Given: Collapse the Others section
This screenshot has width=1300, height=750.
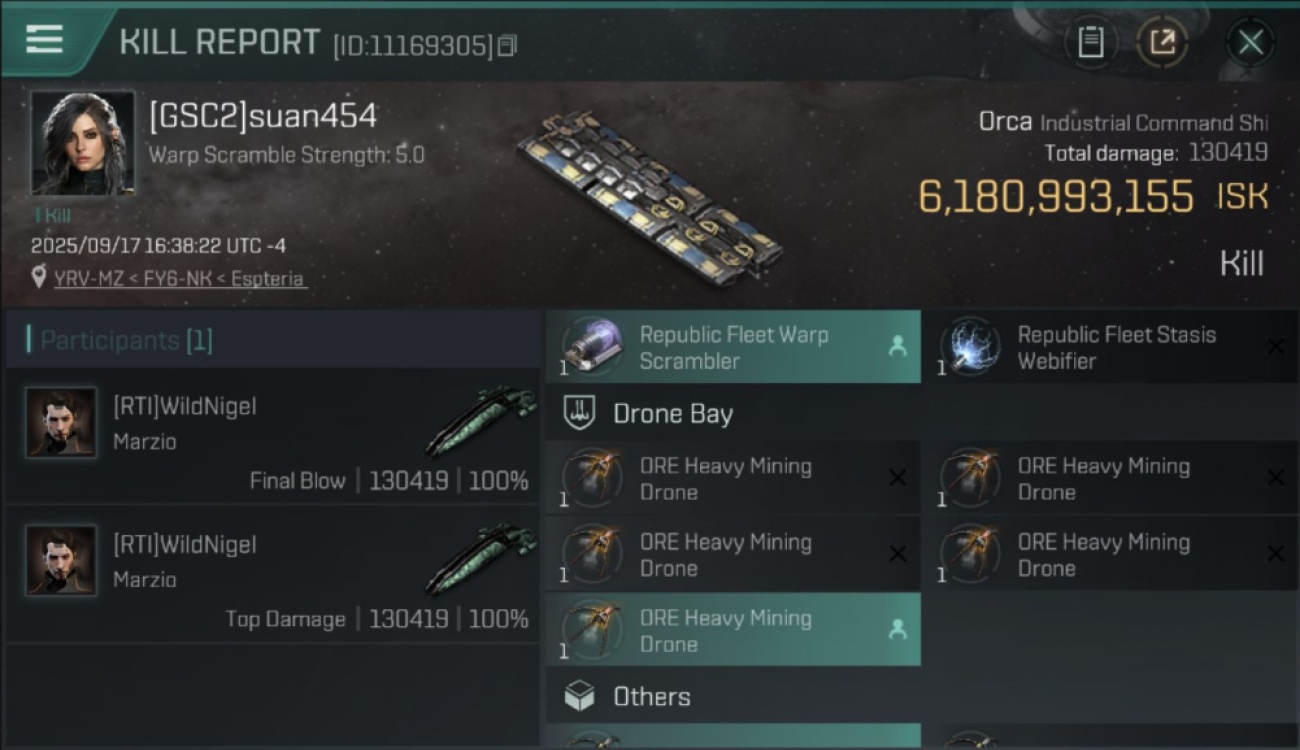Looking at the screenshot, I should tap(651, 697).
